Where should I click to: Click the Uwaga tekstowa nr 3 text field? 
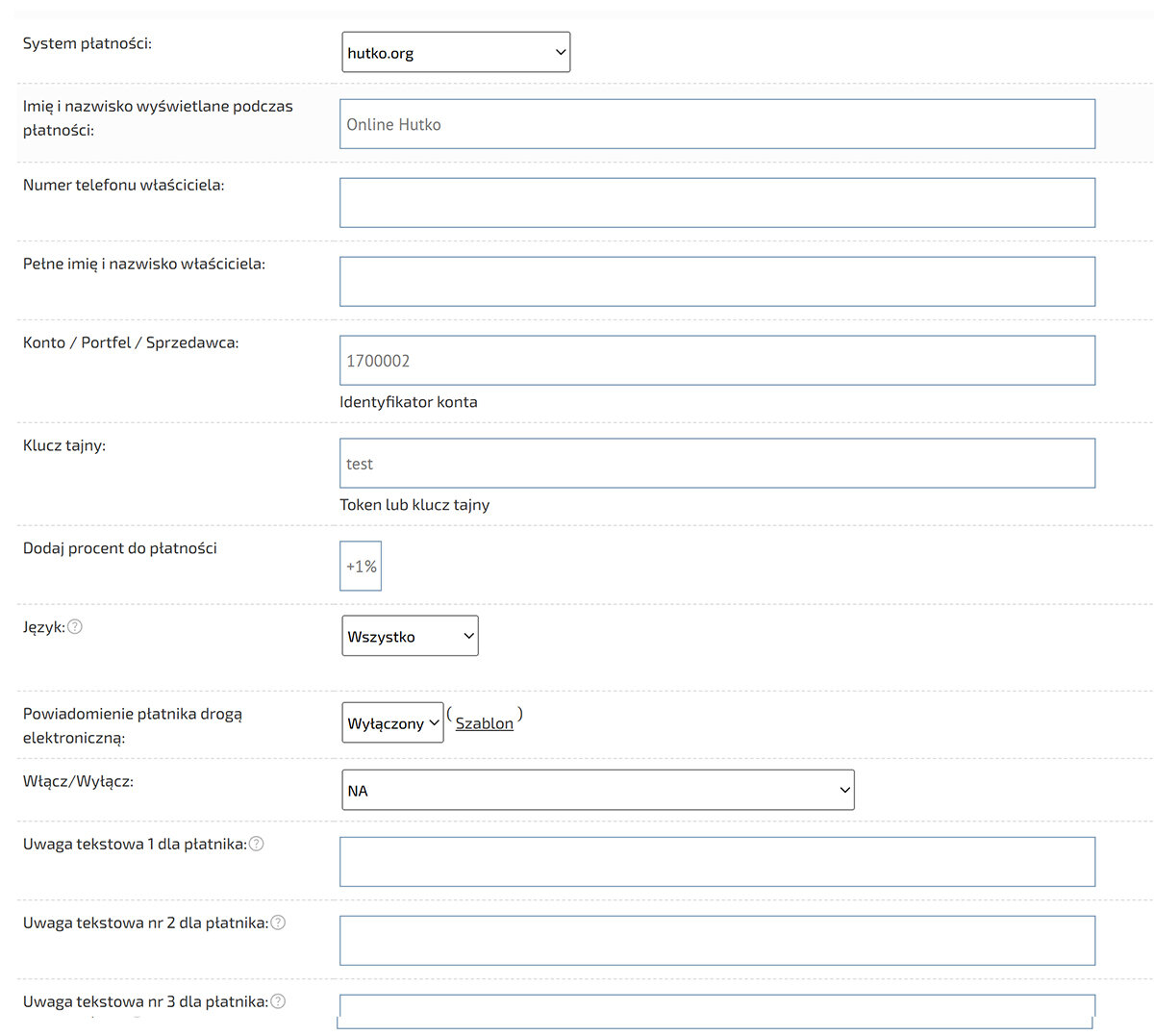[x=716, y=1008]
